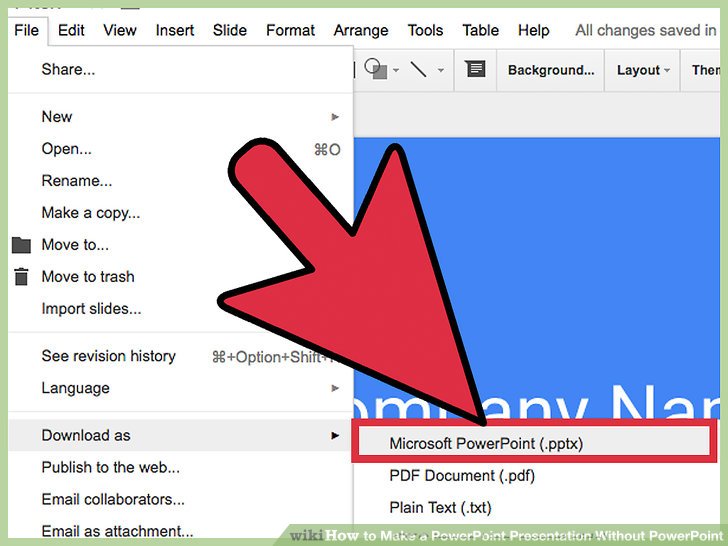Click the All changes saved status text
Screen dimensions: 728x546
pyautogui.click(x=646, y=31)
